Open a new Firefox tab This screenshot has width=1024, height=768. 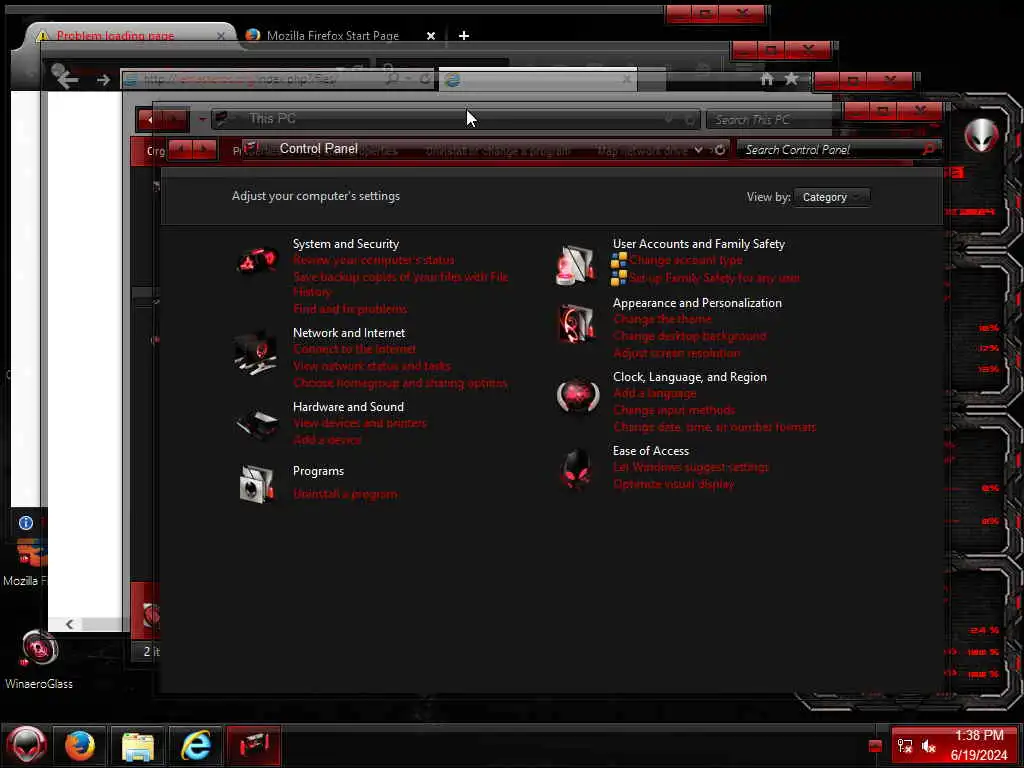(464, 35)
